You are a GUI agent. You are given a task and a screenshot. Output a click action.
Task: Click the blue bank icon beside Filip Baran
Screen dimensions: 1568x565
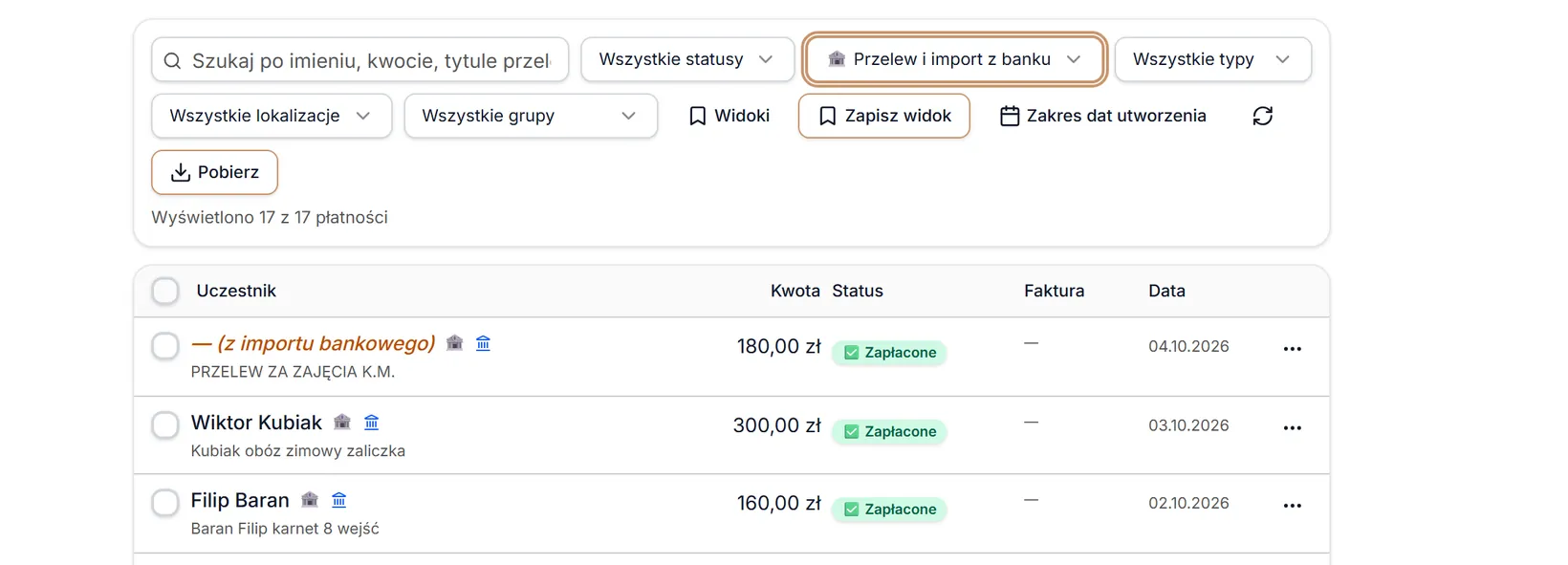pos(338,499)
